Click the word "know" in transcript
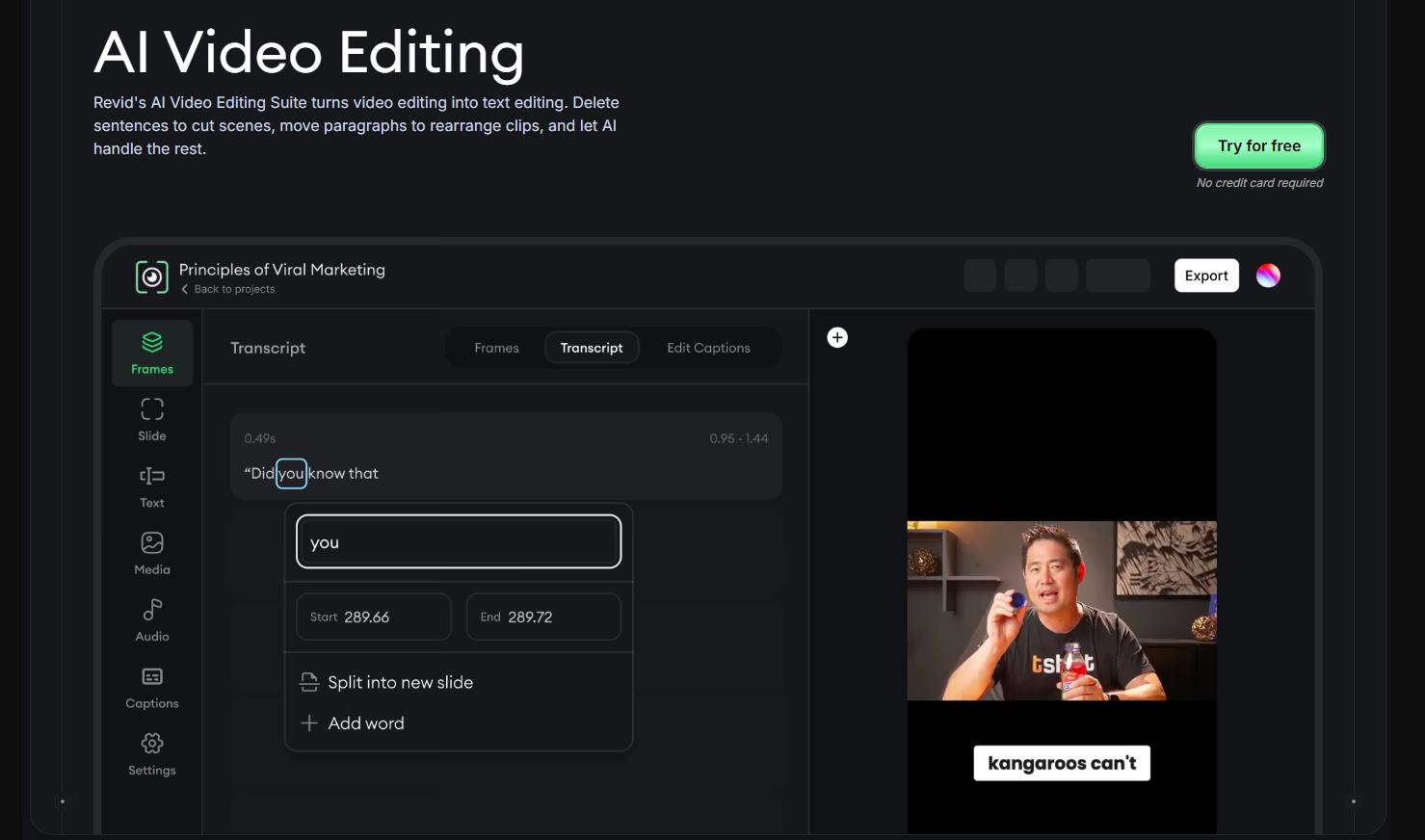This screenshot has height=840, width=1425. (327, 473)
